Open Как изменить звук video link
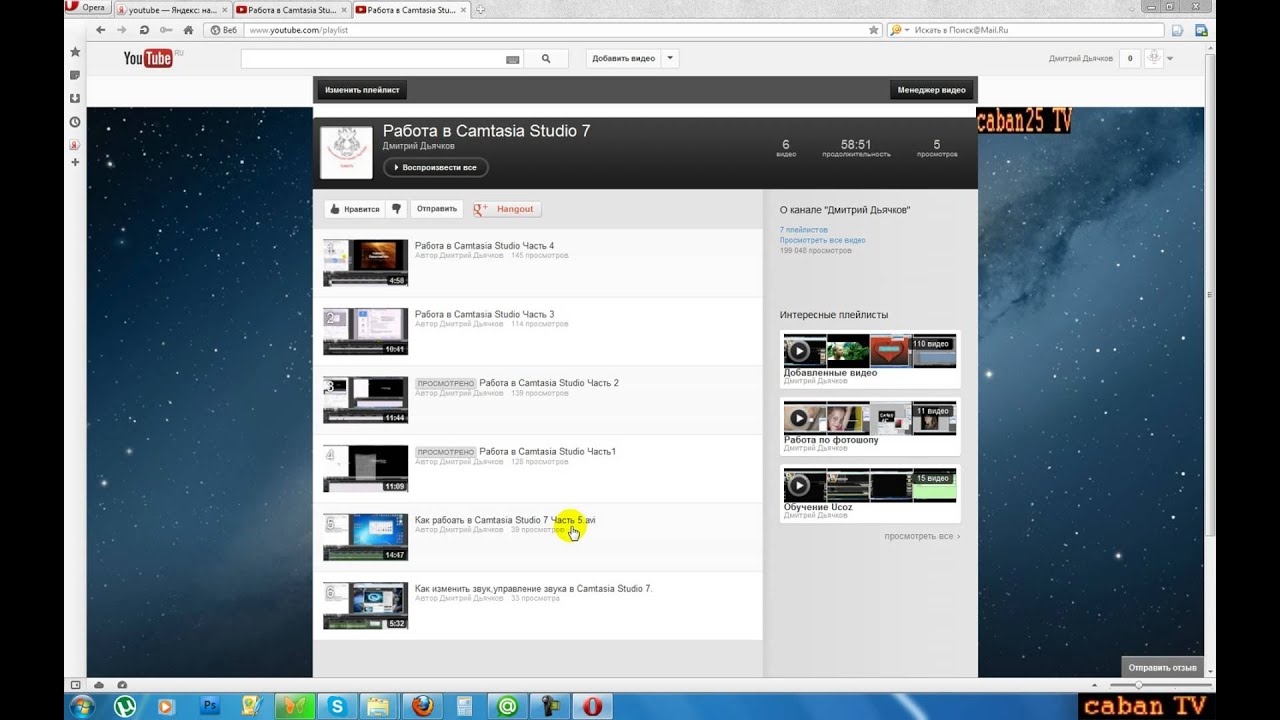Image resolution: width=1280 pixels, height=720 pixels. pos(533,589)
